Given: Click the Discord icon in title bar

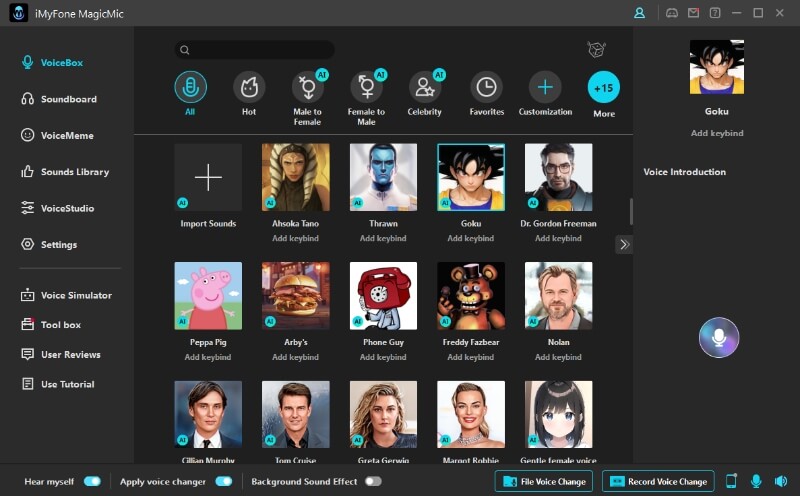Looking at the screenshot, I should (672, 13).
